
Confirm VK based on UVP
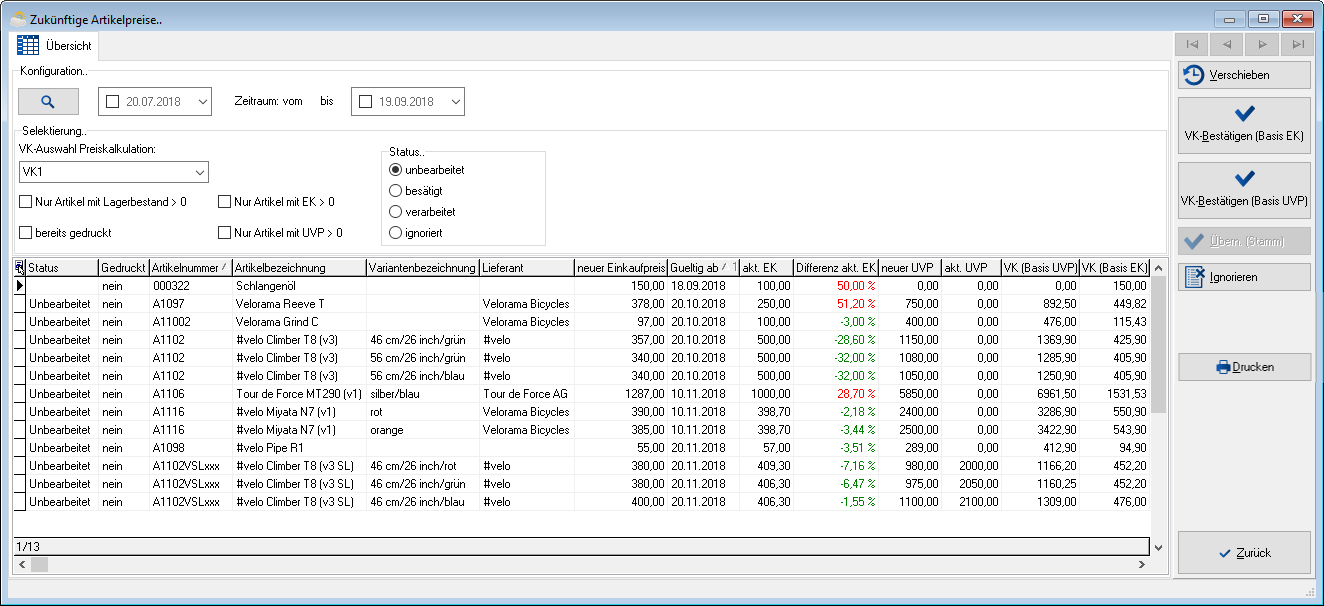click(1244, 190)
